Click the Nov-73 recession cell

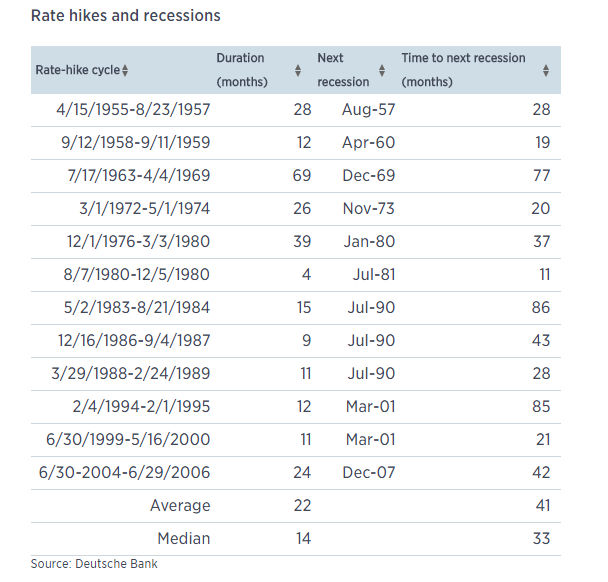pyautogui.click(x=369, y=209)
